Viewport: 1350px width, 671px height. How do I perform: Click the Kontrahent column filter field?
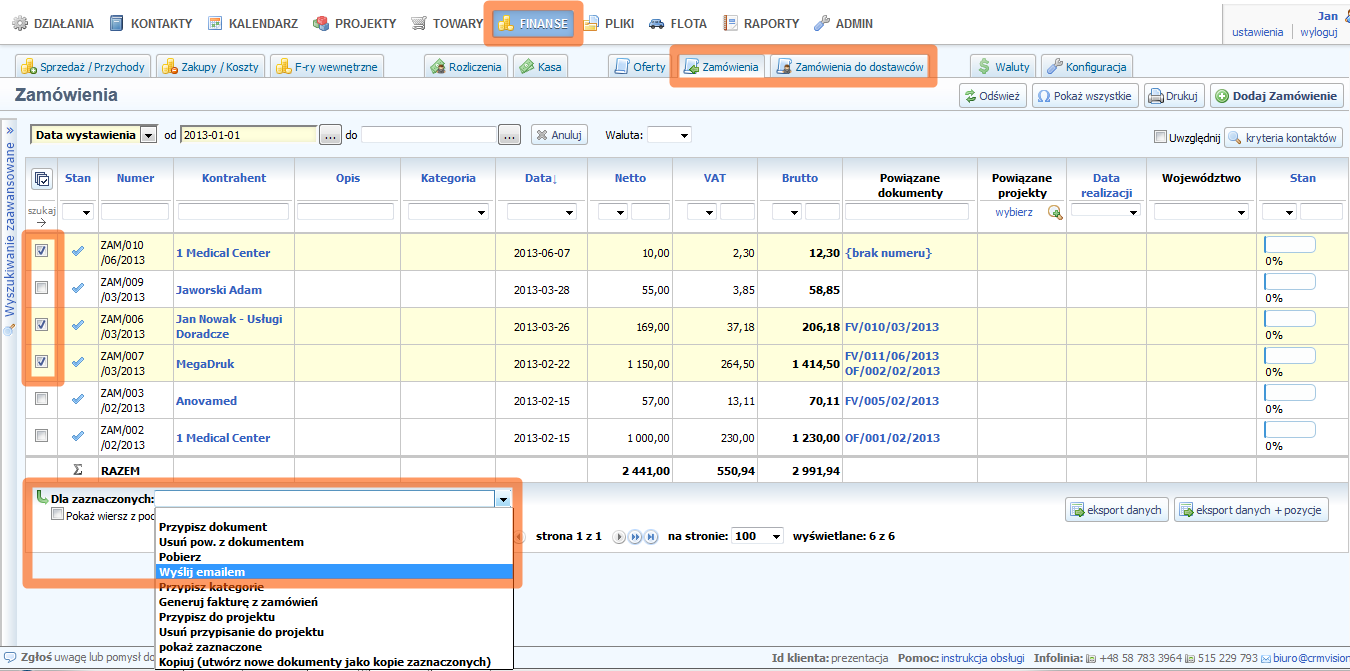click(233, 212)
